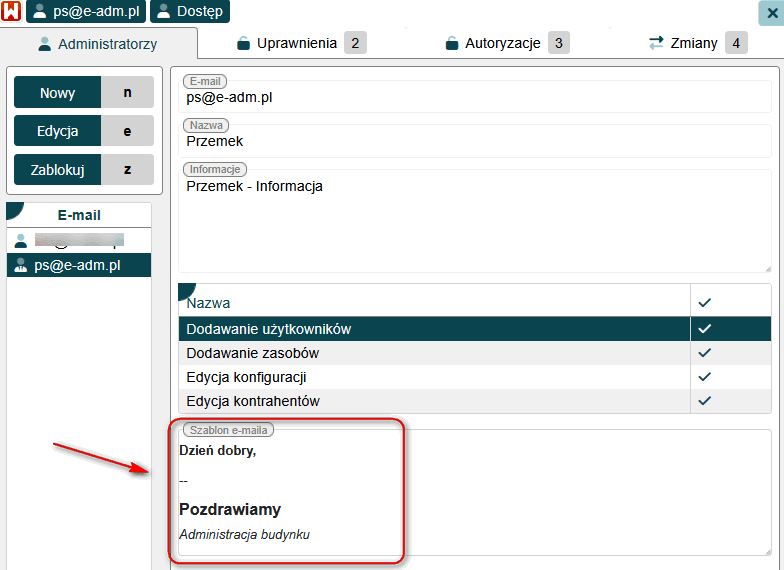Click the Uprawnienia padlock icon

coord(243,43)
